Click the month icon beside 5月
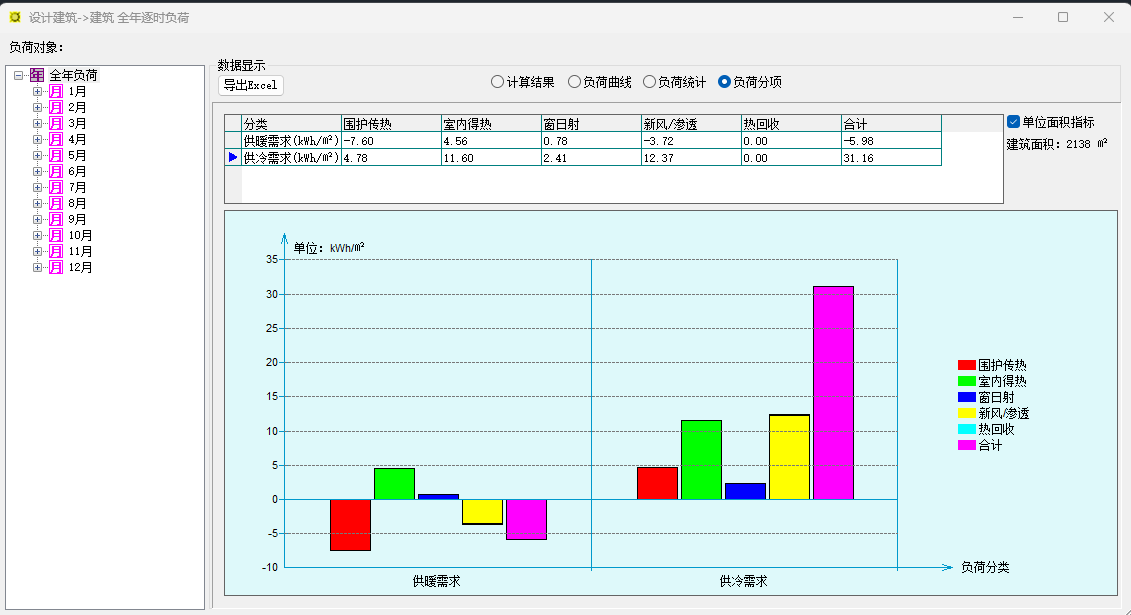1131x615 pixels. coord(56,155)
